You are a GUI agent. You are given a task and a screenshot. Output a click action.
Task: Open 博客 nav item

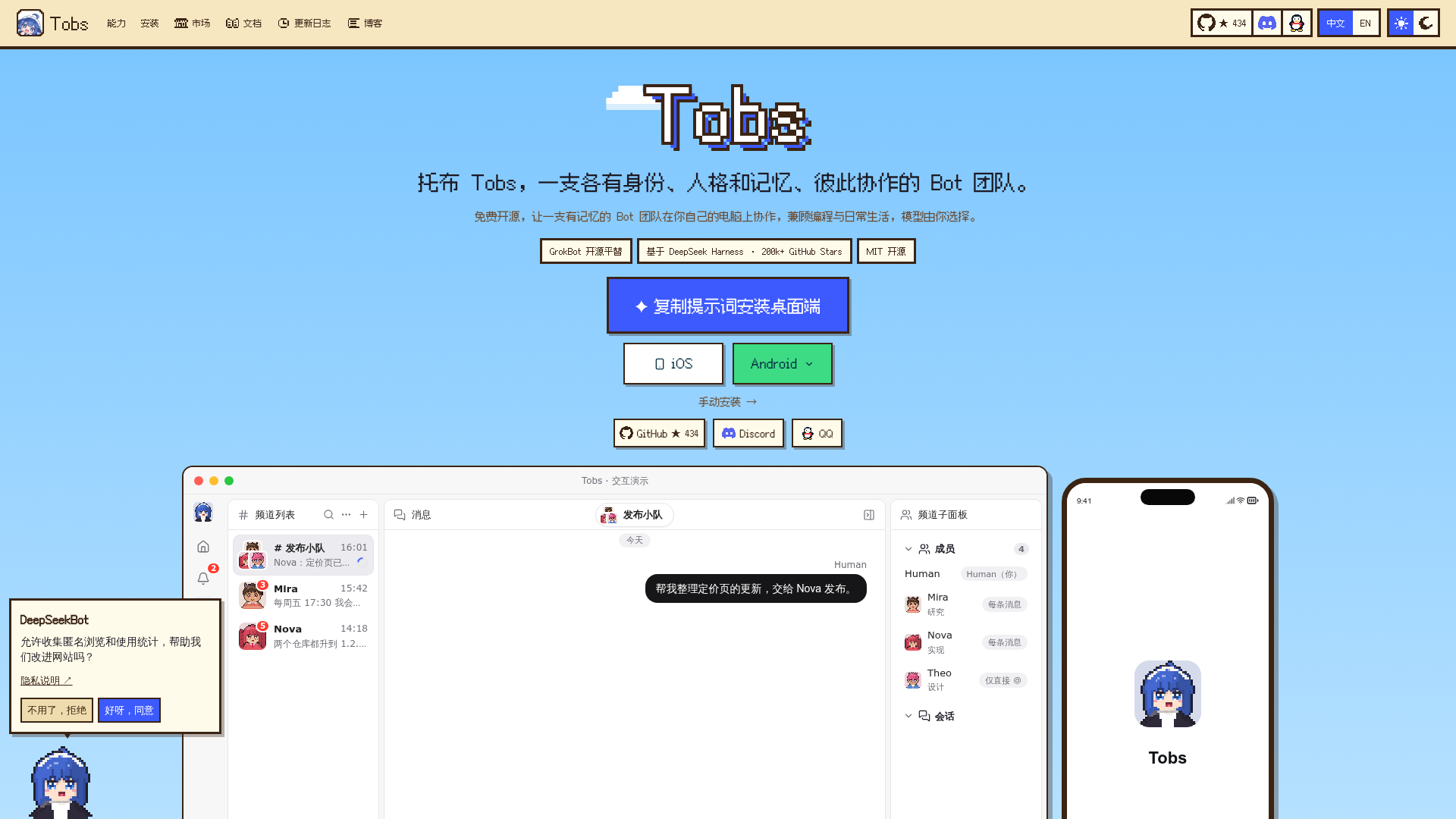tap(365, 23)
